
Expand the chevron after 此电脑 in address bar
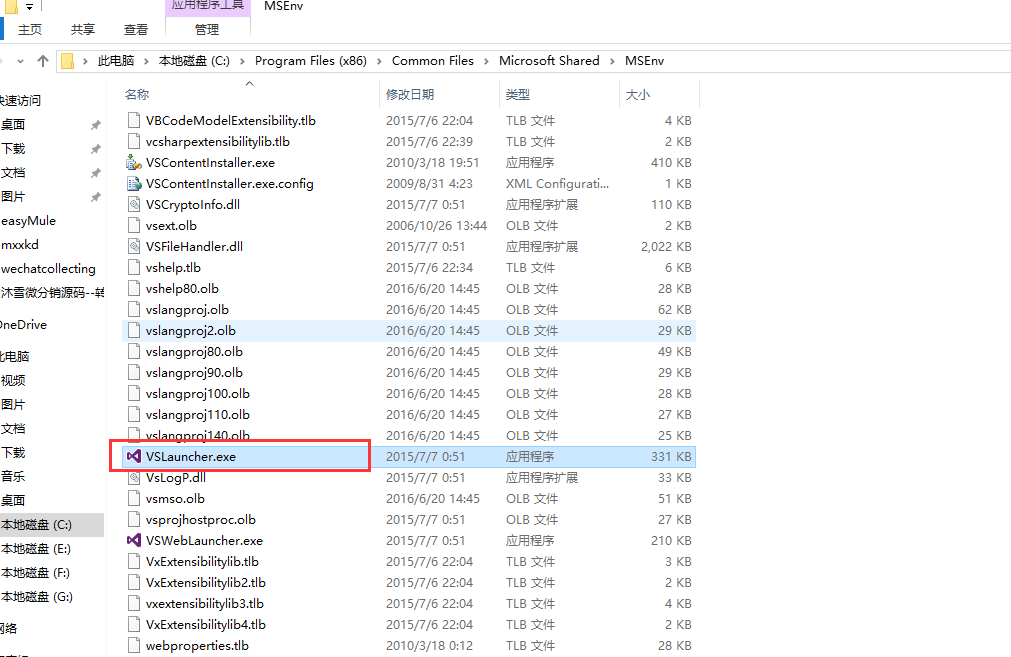coord(146,61)
